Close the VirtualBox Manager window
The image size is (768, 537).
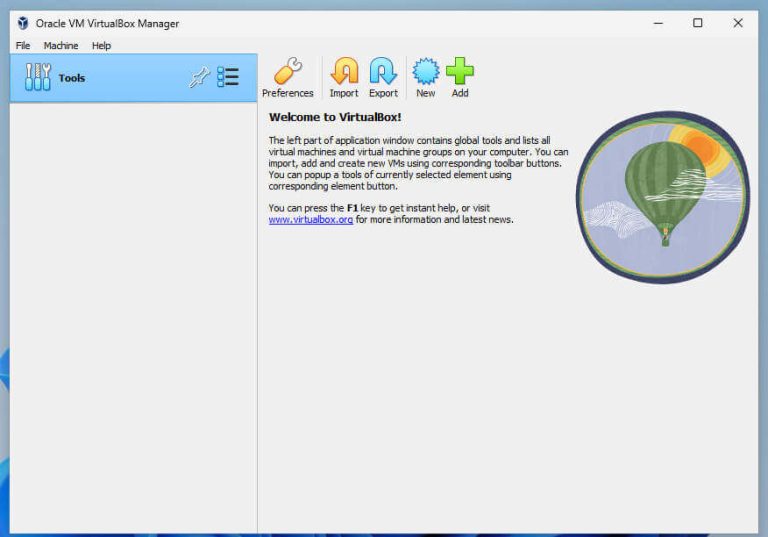pyautogui.click(x=738, y=23)
